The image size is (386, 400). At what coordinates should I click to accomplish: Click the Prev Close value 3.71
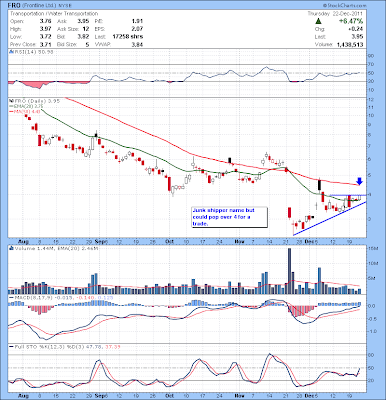tap(46, 44)
